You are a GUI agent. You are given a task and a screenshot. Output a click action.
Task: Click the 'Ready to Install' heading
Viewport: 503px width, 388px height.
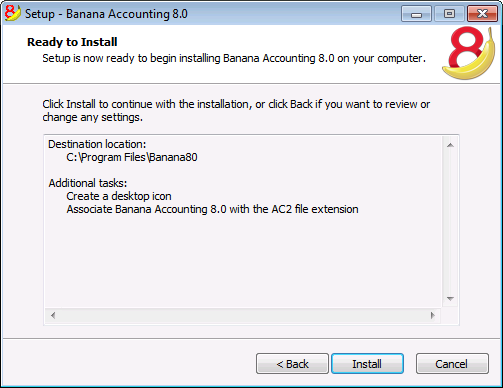[x=72, y=42]
